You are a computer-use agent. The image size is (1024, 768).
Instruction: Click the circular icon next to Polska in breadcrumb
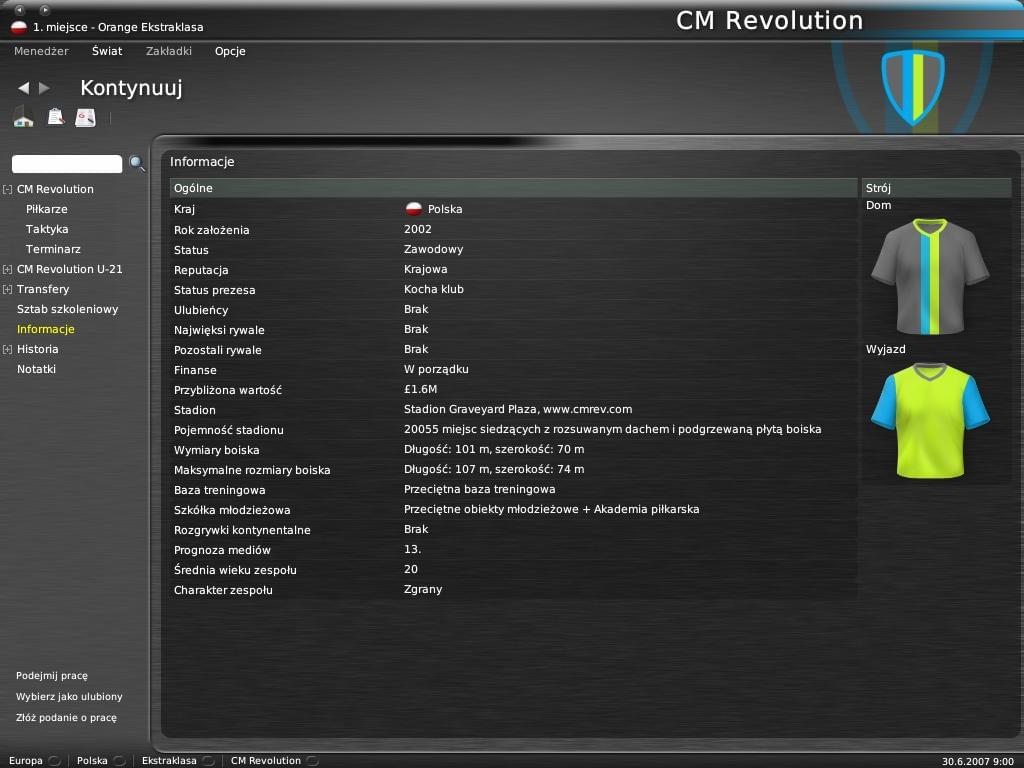(120, 761)
